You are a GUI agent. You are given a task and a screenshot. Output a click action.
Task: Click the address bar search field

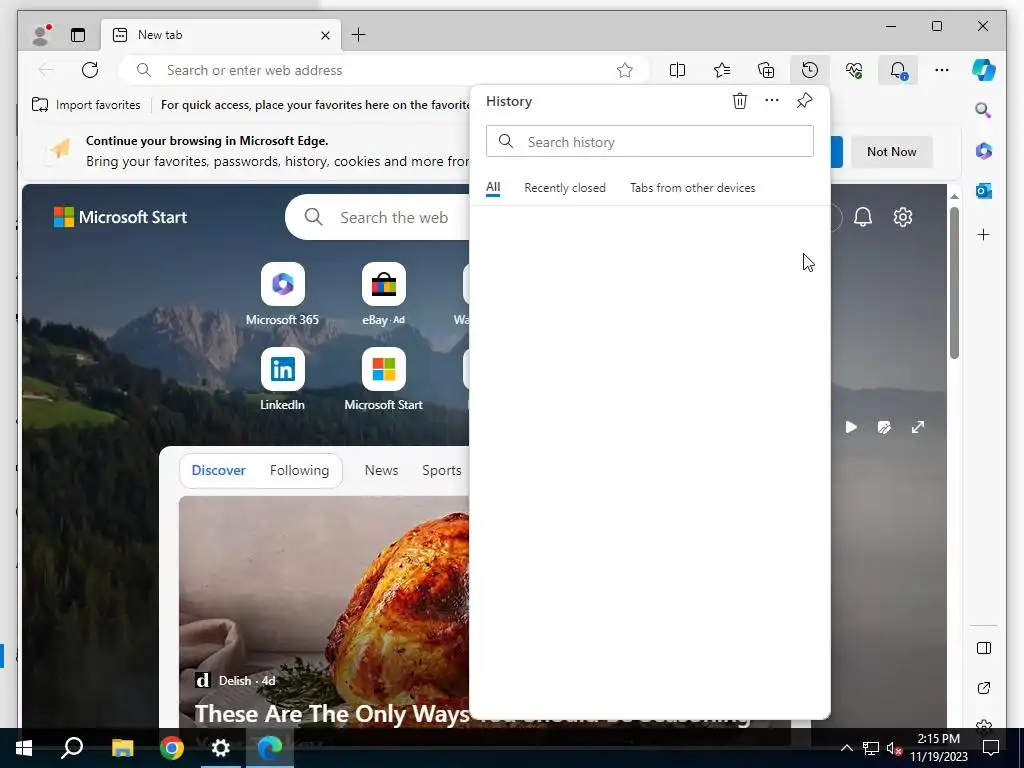pos(384,70)
